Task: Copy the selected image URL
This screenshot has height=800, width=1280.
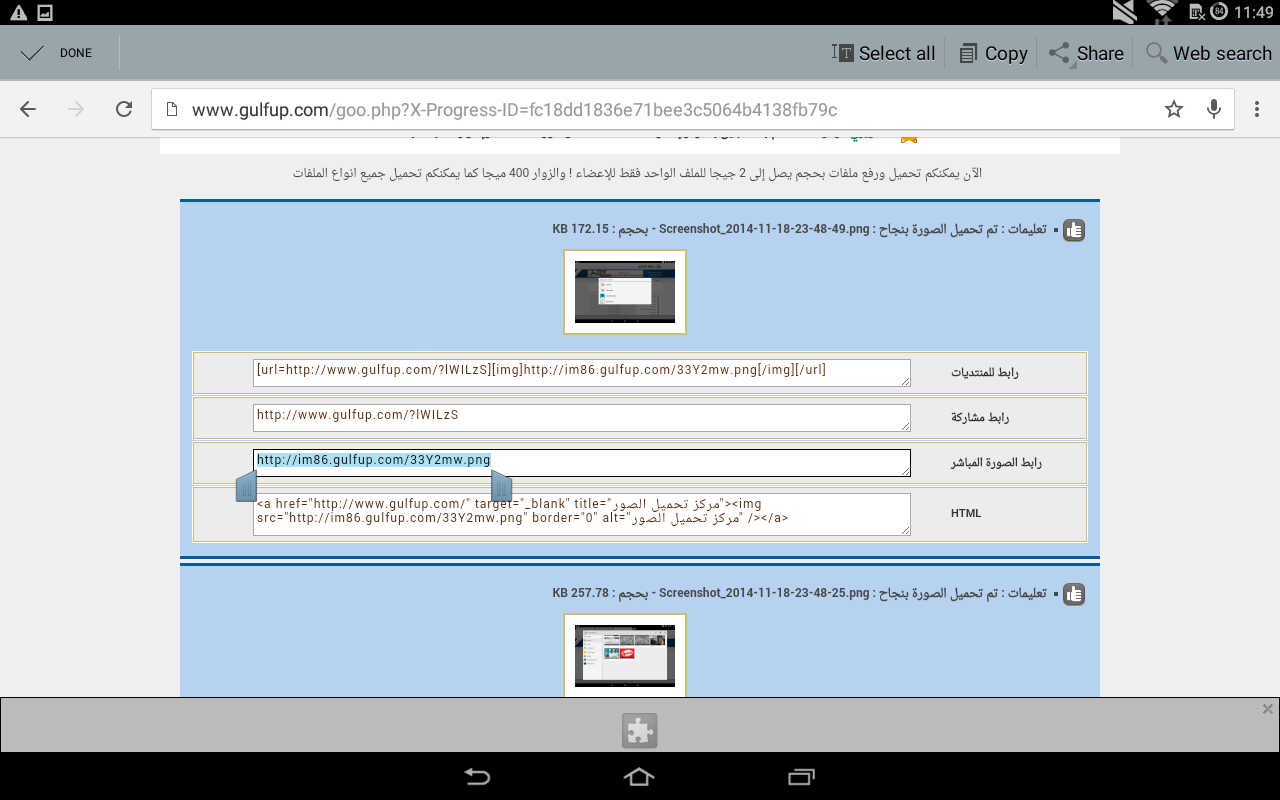Action: [993, 53]
